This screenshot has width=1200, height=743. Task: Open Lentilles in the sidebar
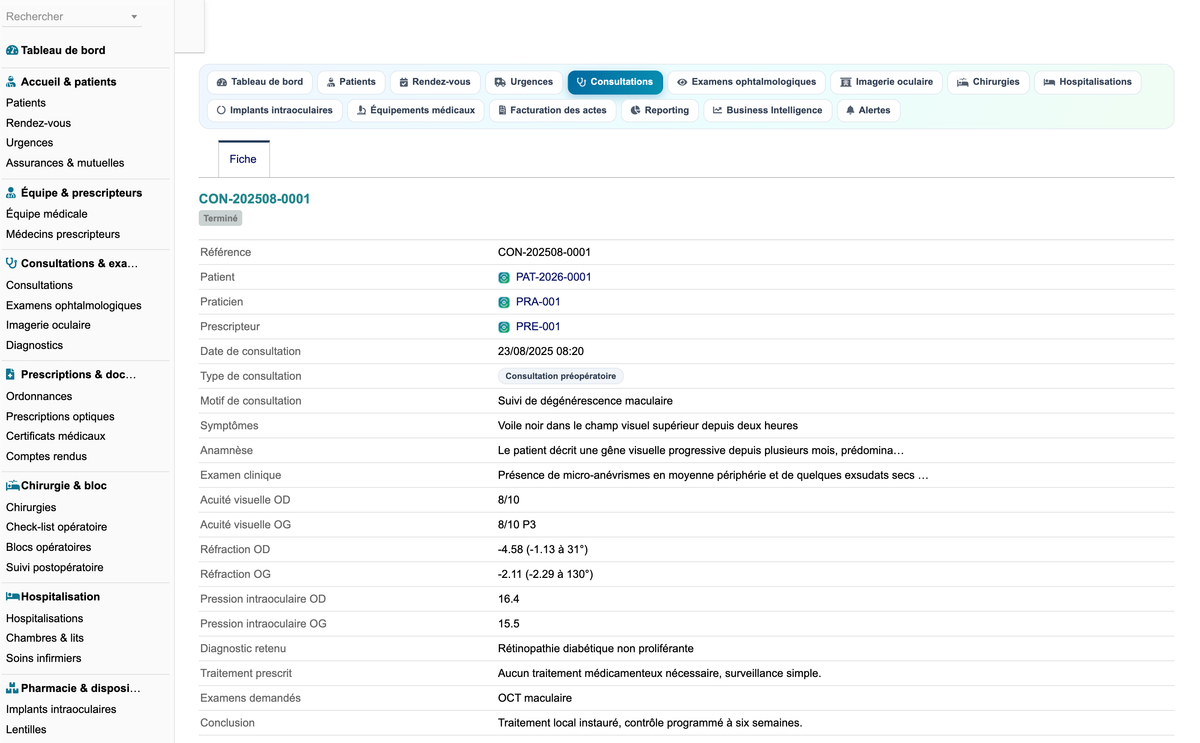[x=26, y=729]
